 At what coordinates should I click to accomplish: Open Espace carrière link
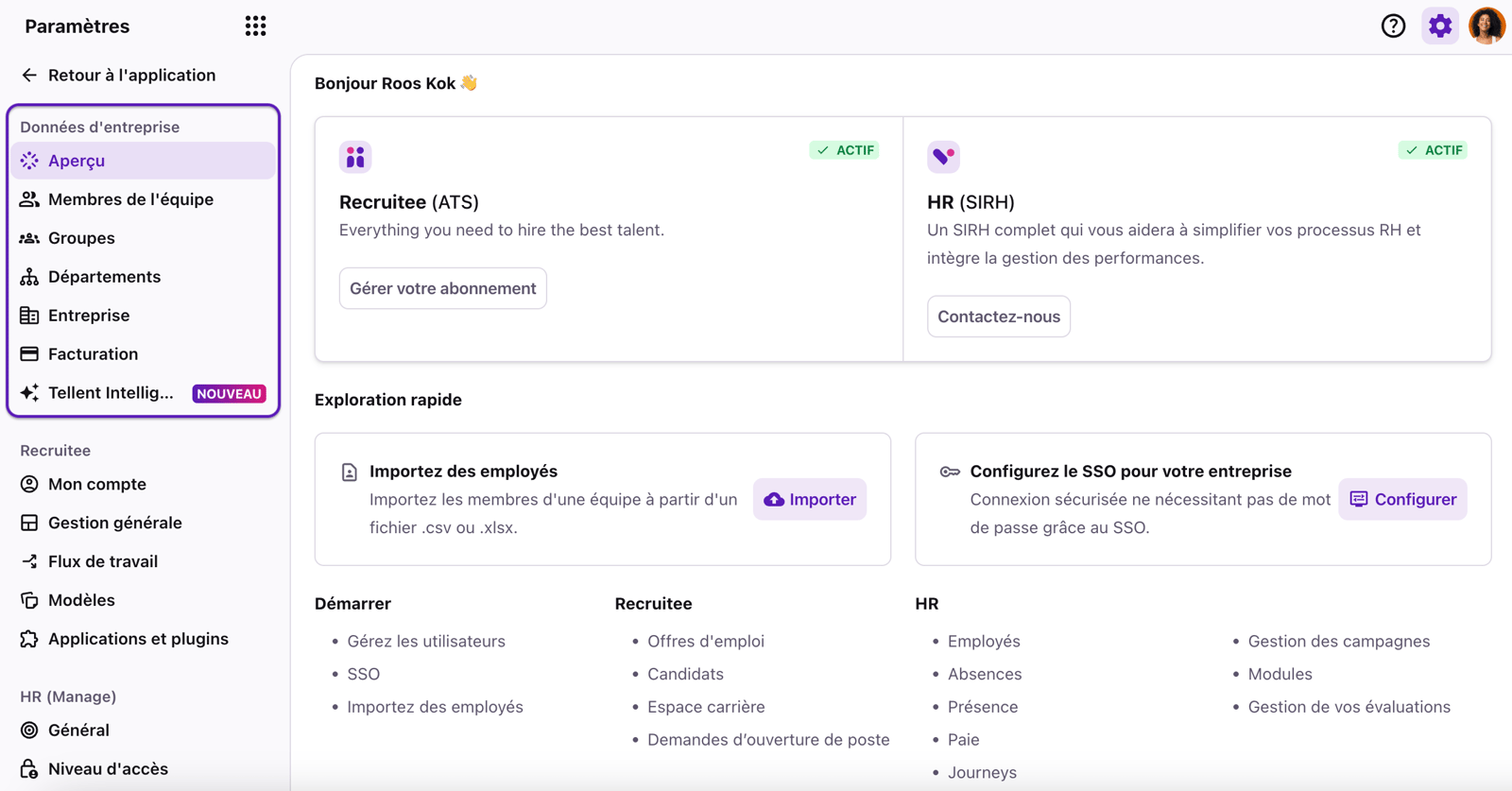click(x=706, y=707)
